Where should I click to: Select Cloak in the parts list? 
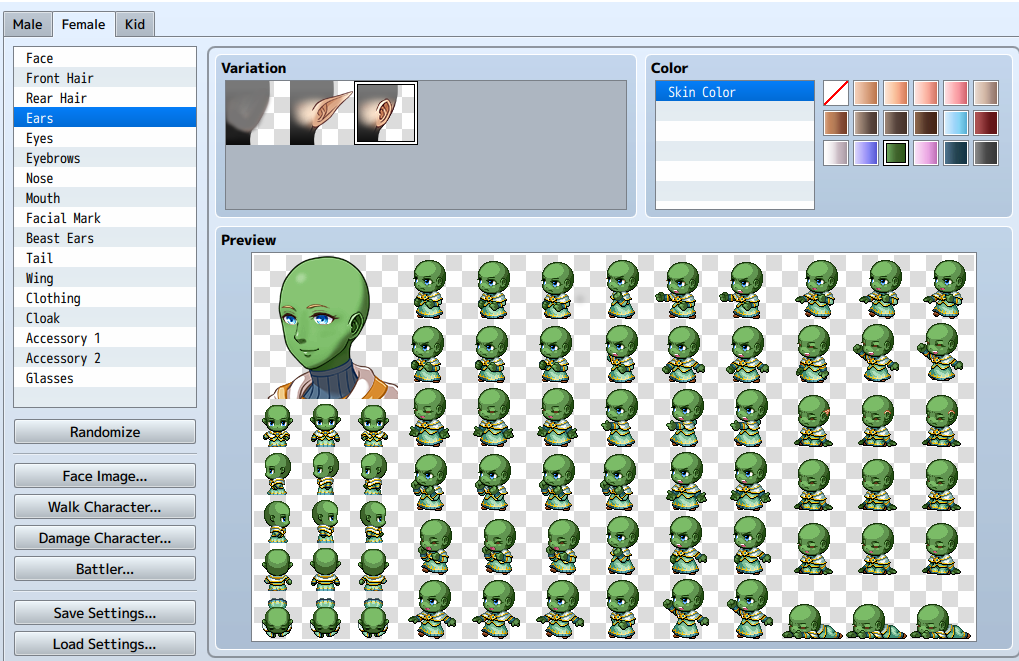point(105,318)
